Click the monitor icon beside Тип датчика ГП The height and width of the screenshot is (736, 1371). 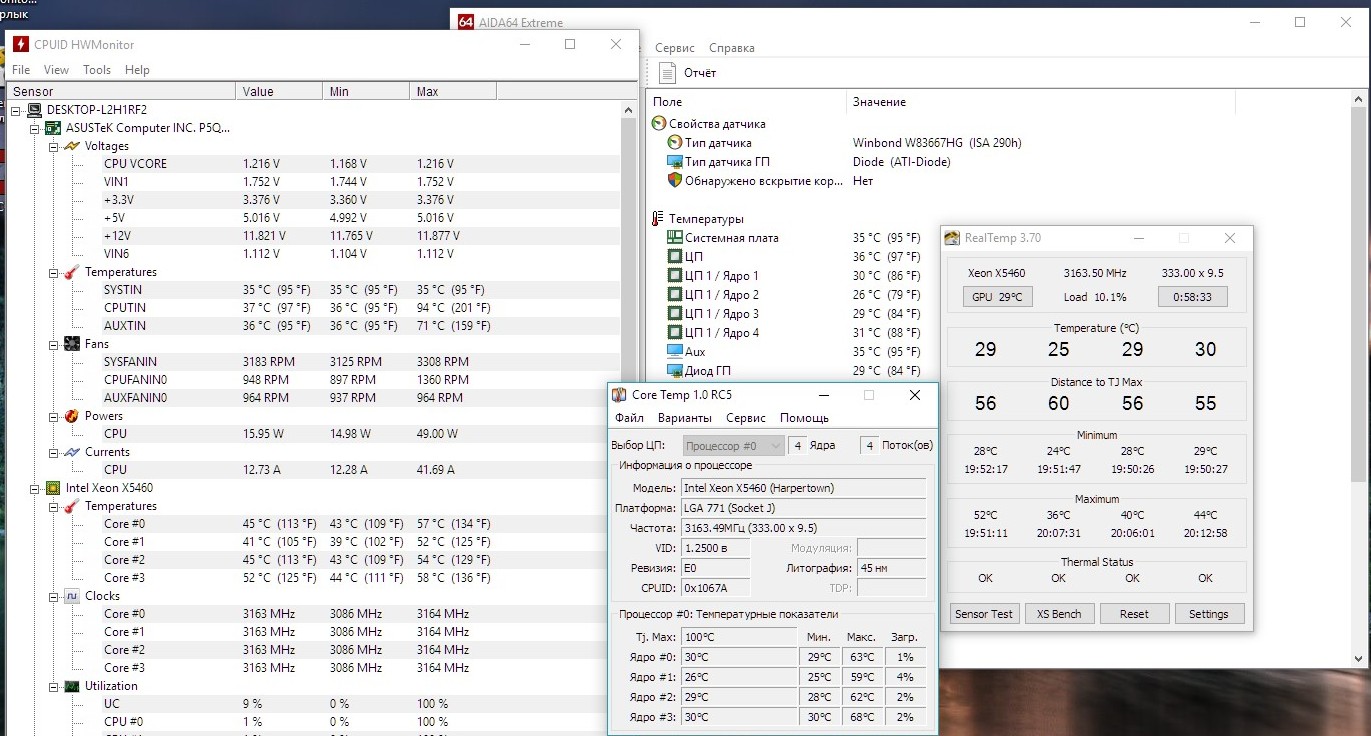(x=675, y=162)
